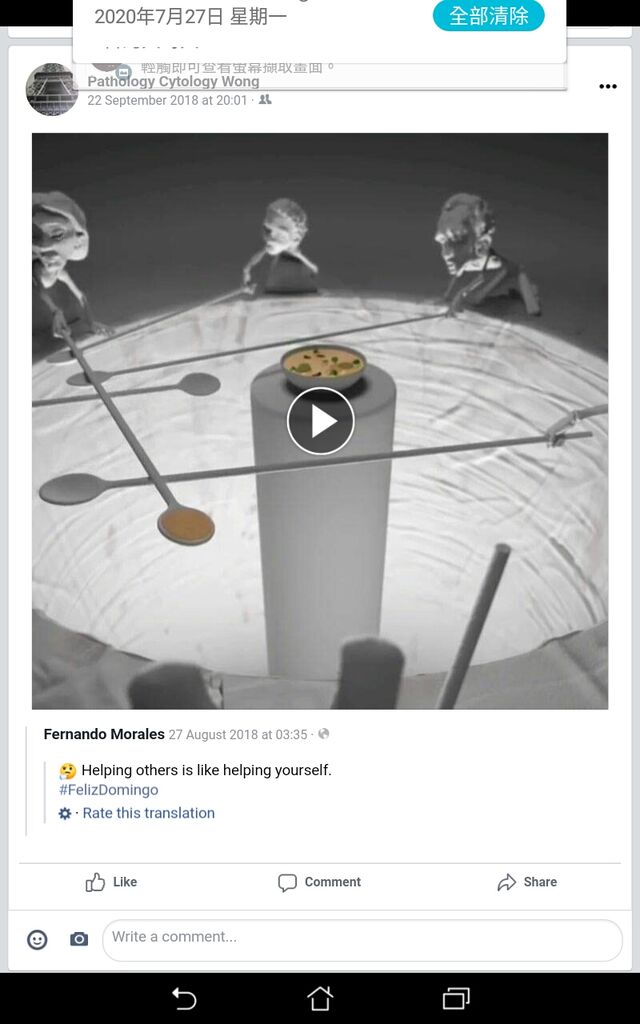Tap the Eiffel Tower profile picture
This screenshot has height=1024, width=640.
[x=52, y=89]
